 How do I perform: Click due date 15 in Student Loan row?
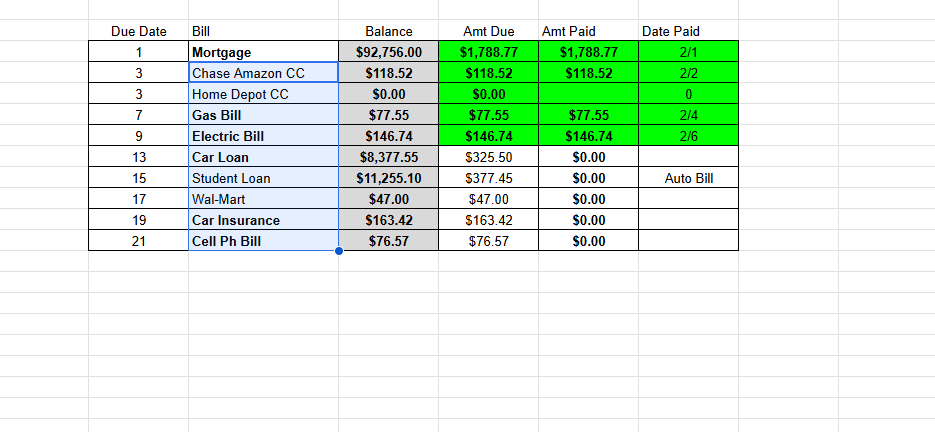[x=139, y=178]
